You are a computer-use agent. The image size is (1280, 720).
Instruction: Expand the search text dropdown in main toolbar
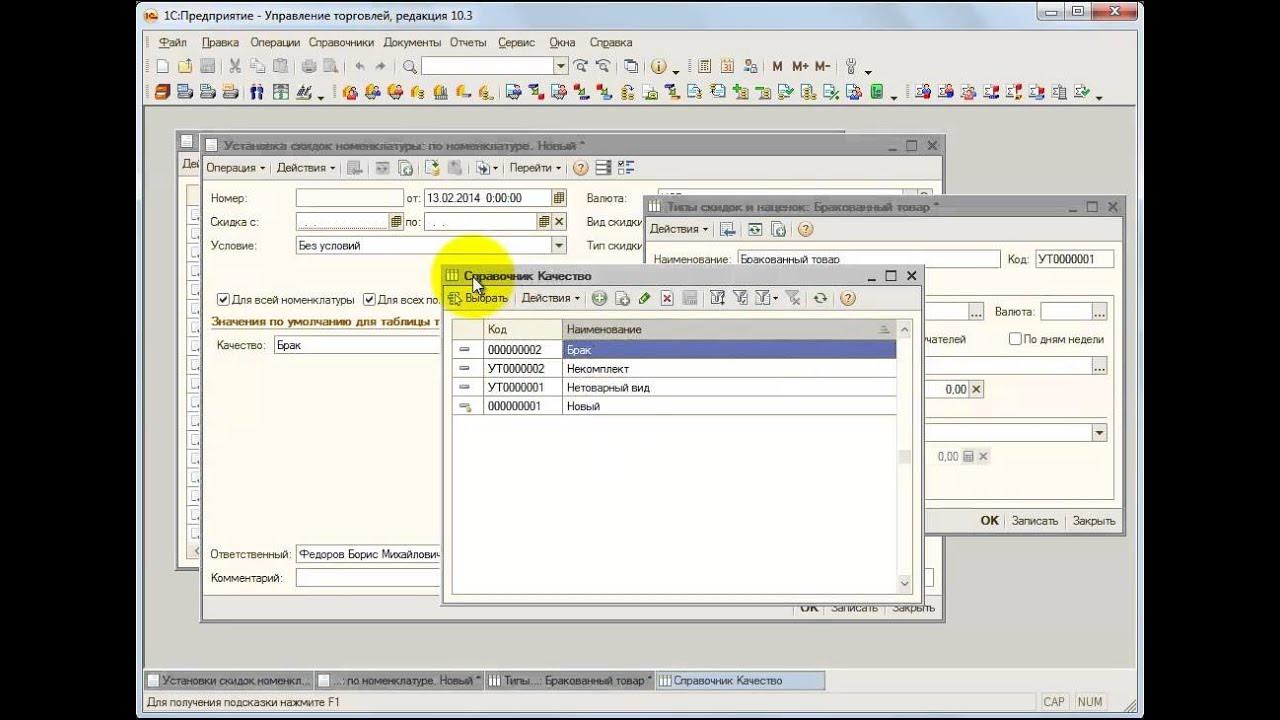pos(561,66)
